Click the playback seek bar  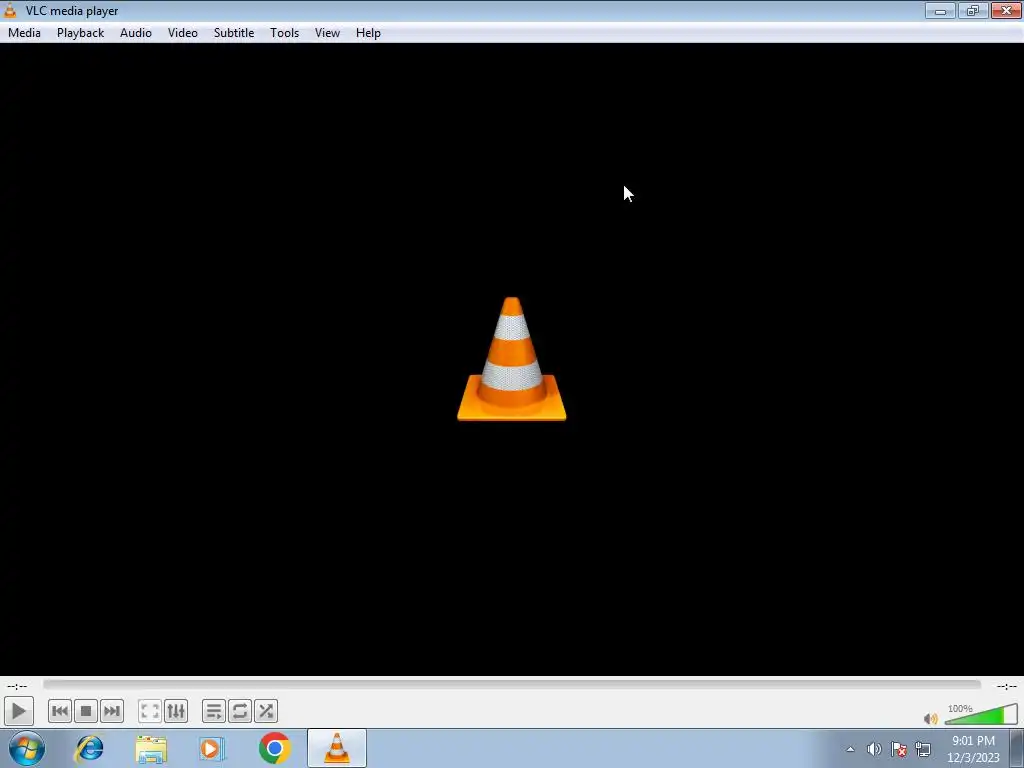pyautogui.click(x=512, y=685)
